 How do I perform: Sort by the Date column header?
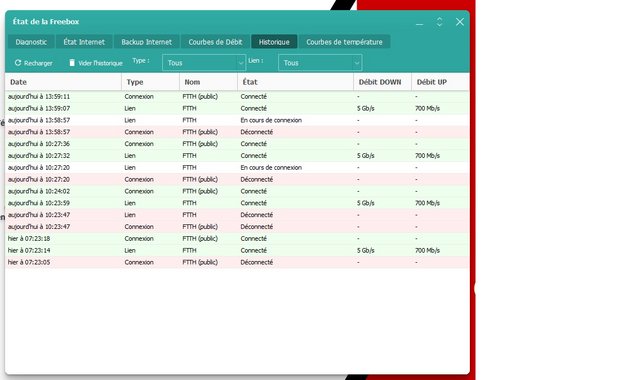point(63,82)
